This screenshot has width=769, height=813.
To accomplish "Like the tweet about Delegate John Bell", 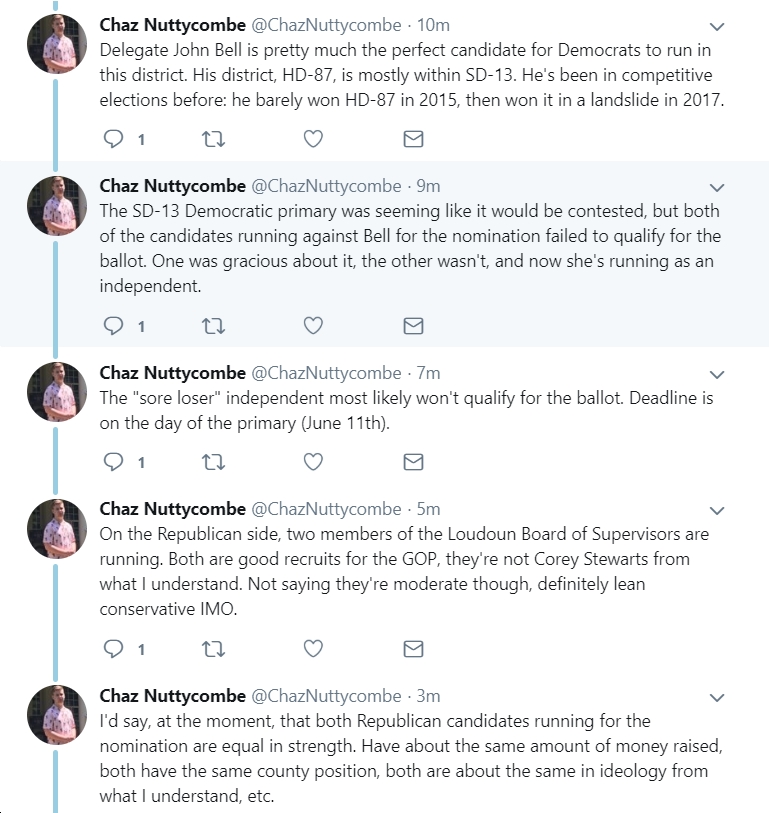I will 313,139.
